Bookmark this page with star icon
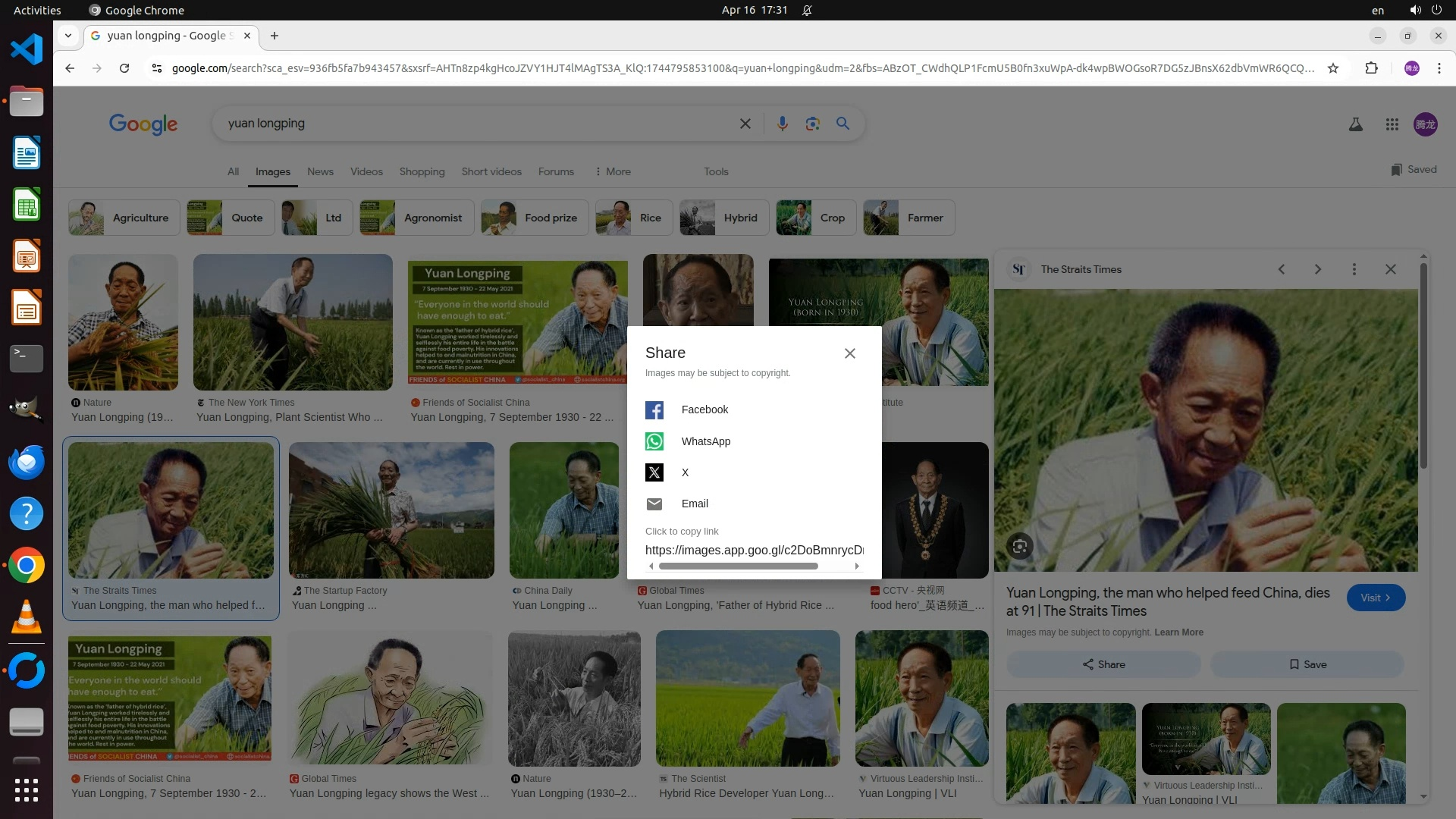This screenshot has width=1456, height=819. [1333, 68]
